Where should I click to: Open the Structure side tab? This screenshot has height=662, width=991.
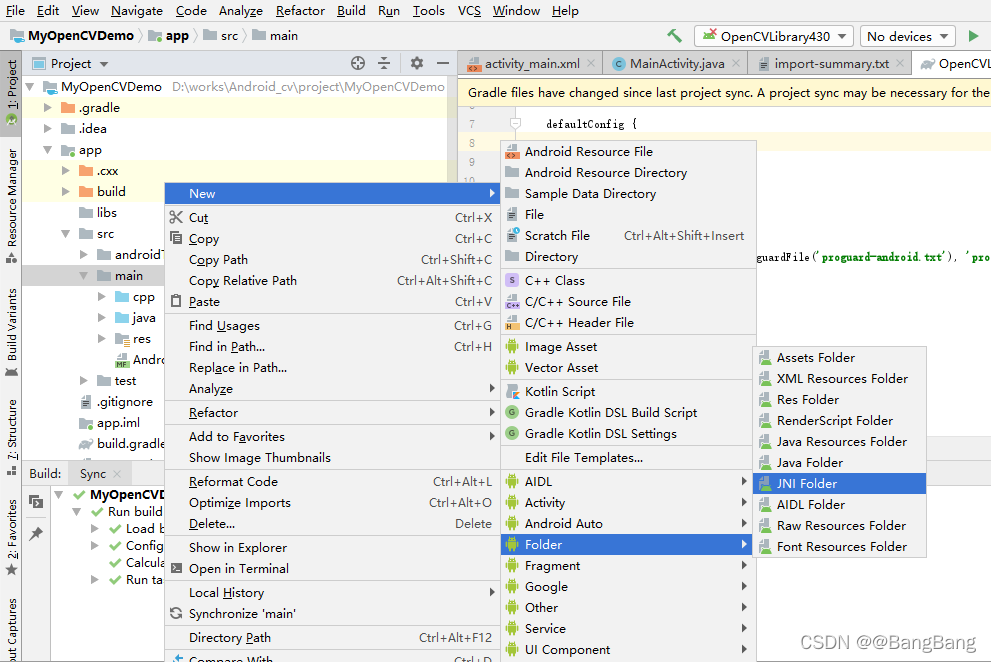[x=11, y=437]
